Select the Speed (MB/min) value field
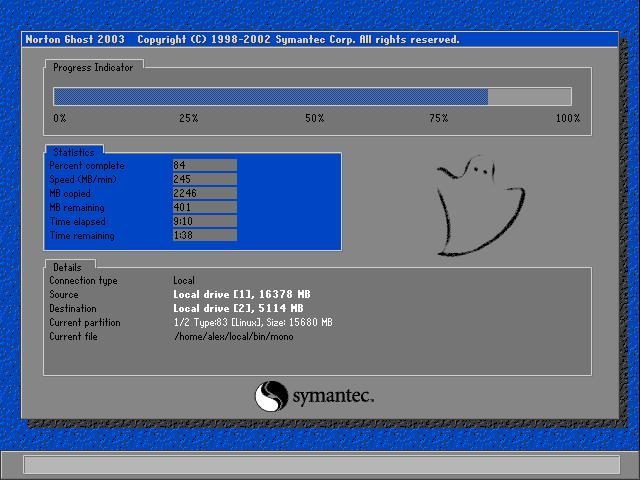 pos(204,179)
